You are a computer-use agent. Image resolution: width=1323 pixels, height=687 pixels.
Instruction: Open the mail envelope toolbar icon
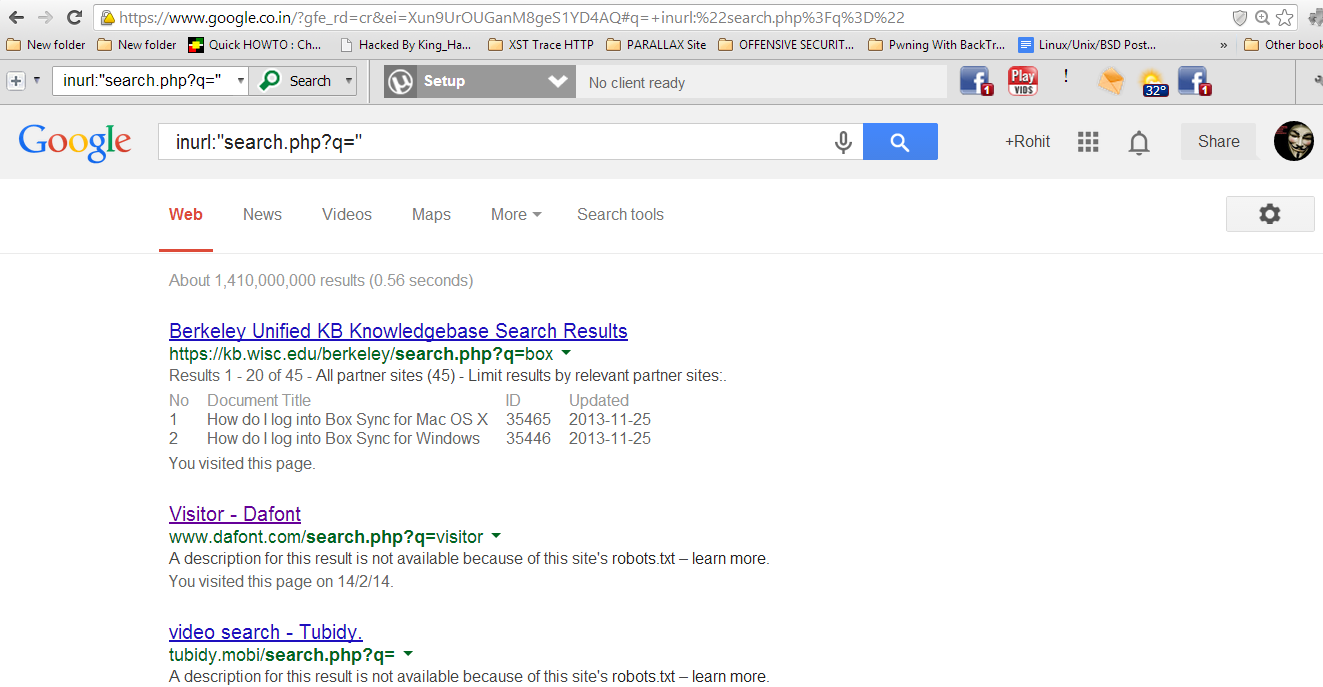coord(1110,82)
